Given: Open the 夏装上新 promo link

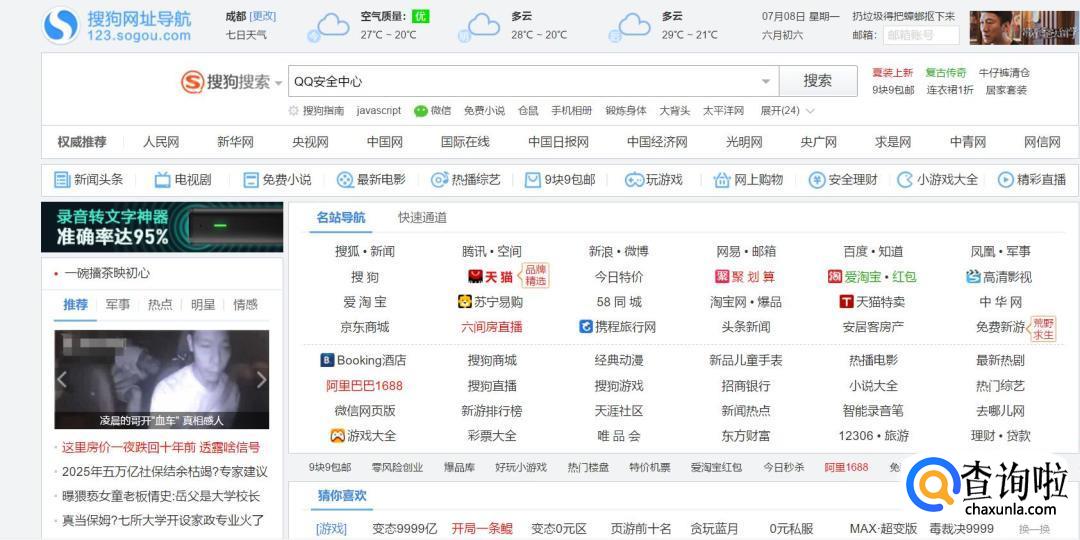Looking at the screenshot, I should [x=892, y=72].
